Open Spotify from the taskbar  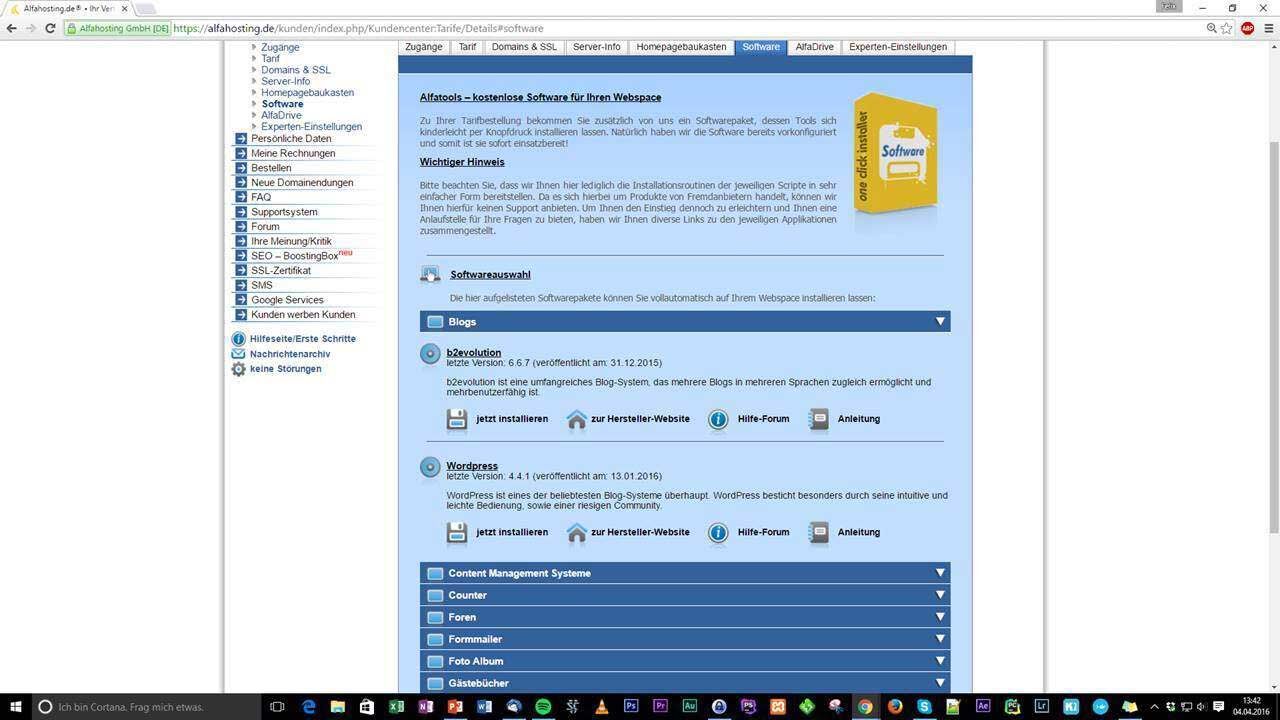point(543,706)
